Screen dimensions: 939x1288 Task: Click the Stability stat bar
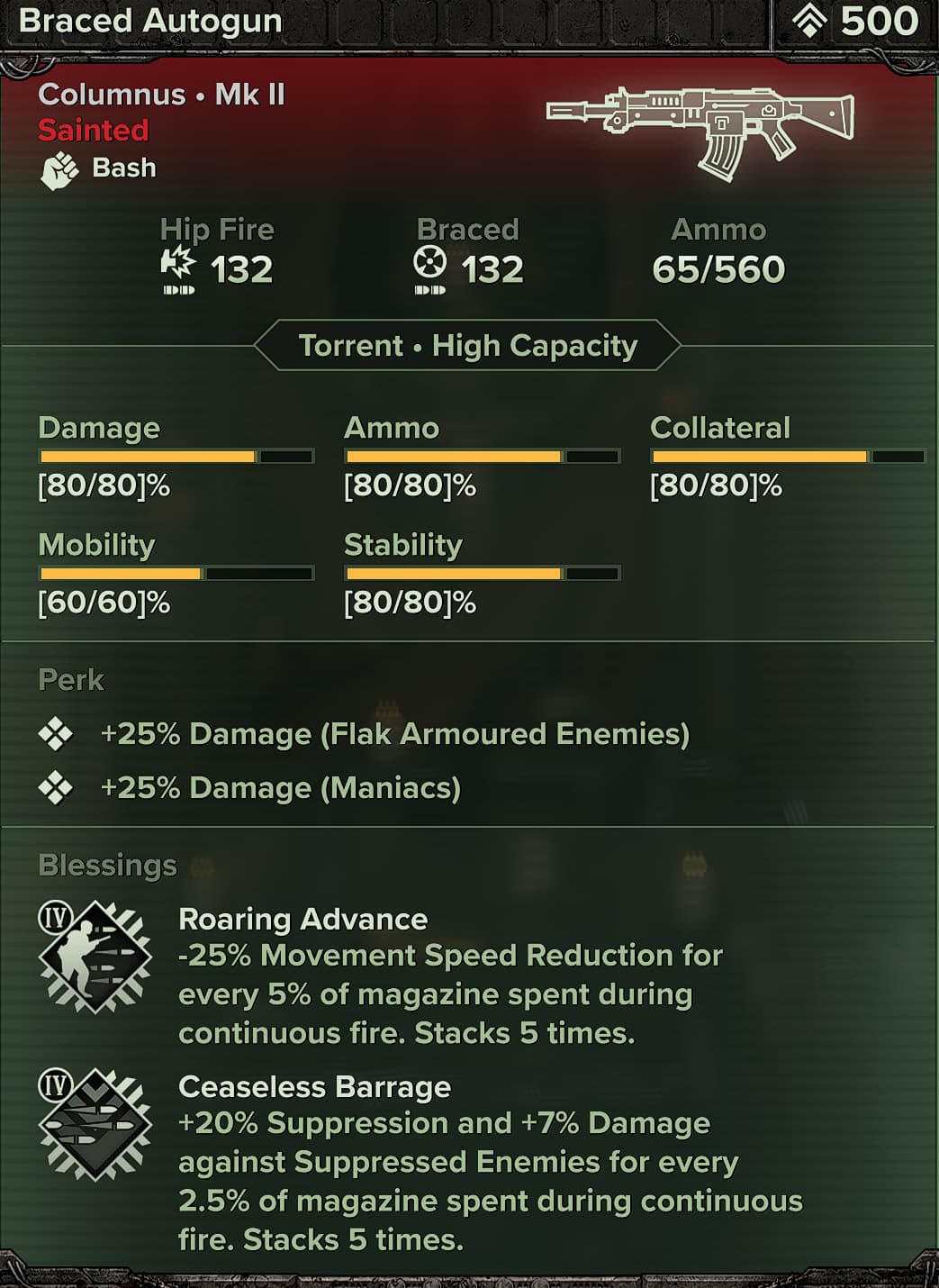(x=483, y=574)
